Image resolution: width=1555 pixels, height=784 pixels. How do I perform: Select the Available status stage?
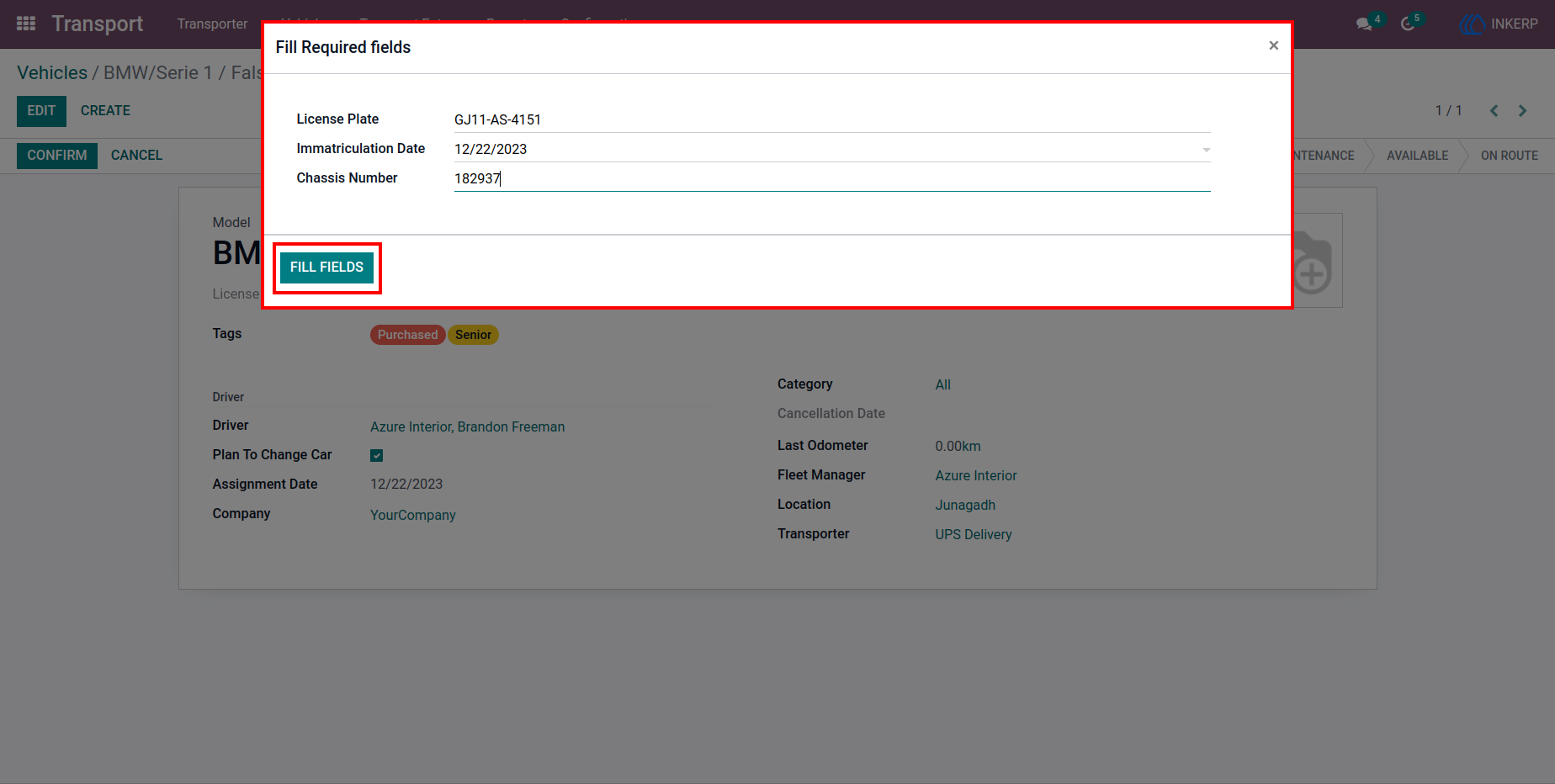coord(1417,156)
